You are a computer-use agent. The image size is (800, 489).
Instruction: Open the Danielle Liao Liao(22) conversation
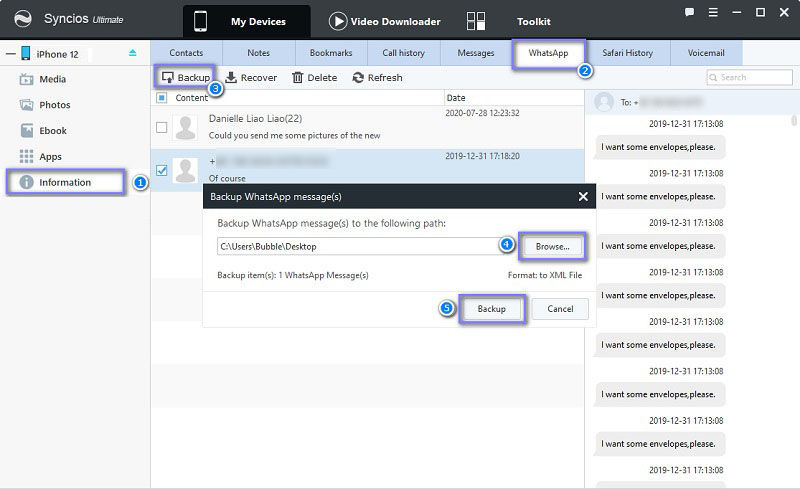(x=367, y=127)
